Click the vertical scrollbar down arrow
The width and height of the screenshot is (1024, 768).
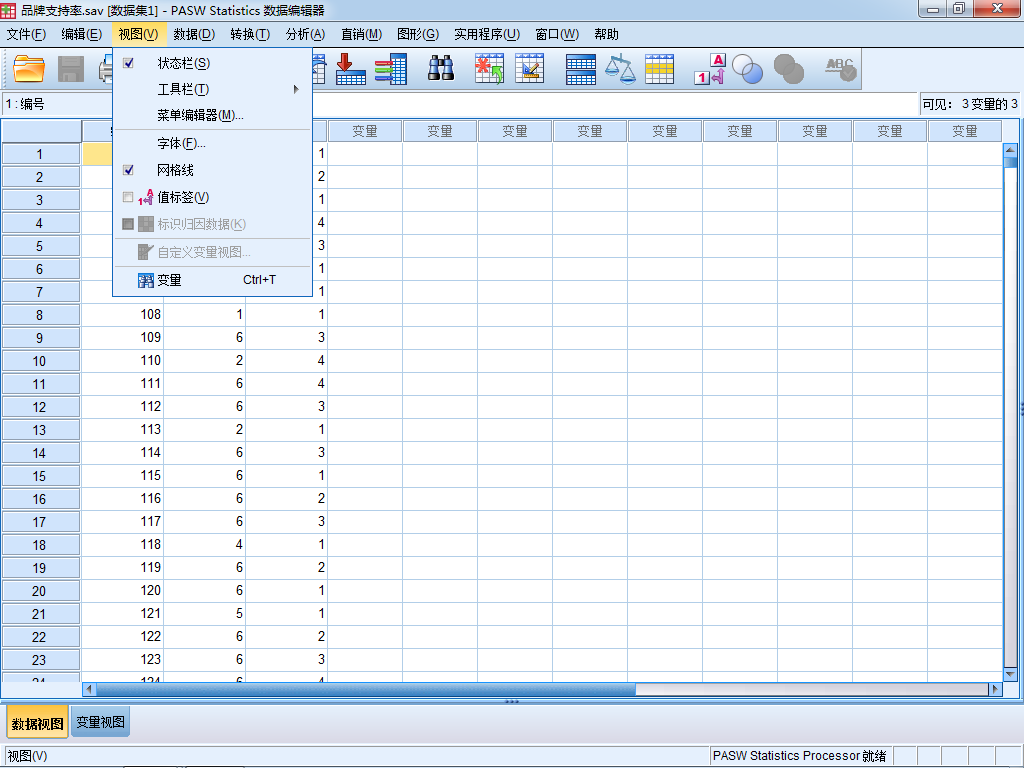click(x=1010, y=674)
